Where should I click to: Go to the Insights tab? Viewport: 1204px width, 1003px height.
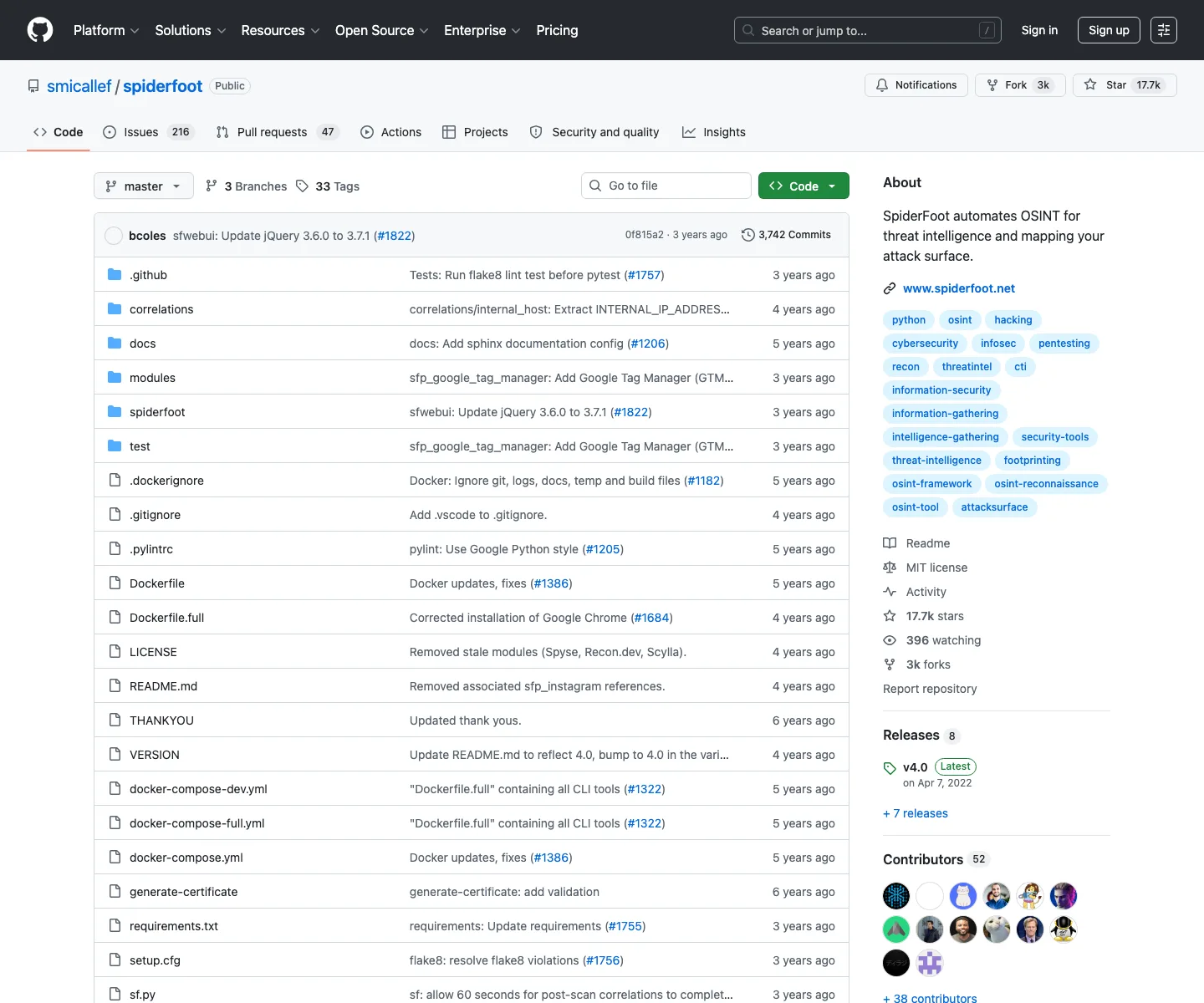[714, 132]
